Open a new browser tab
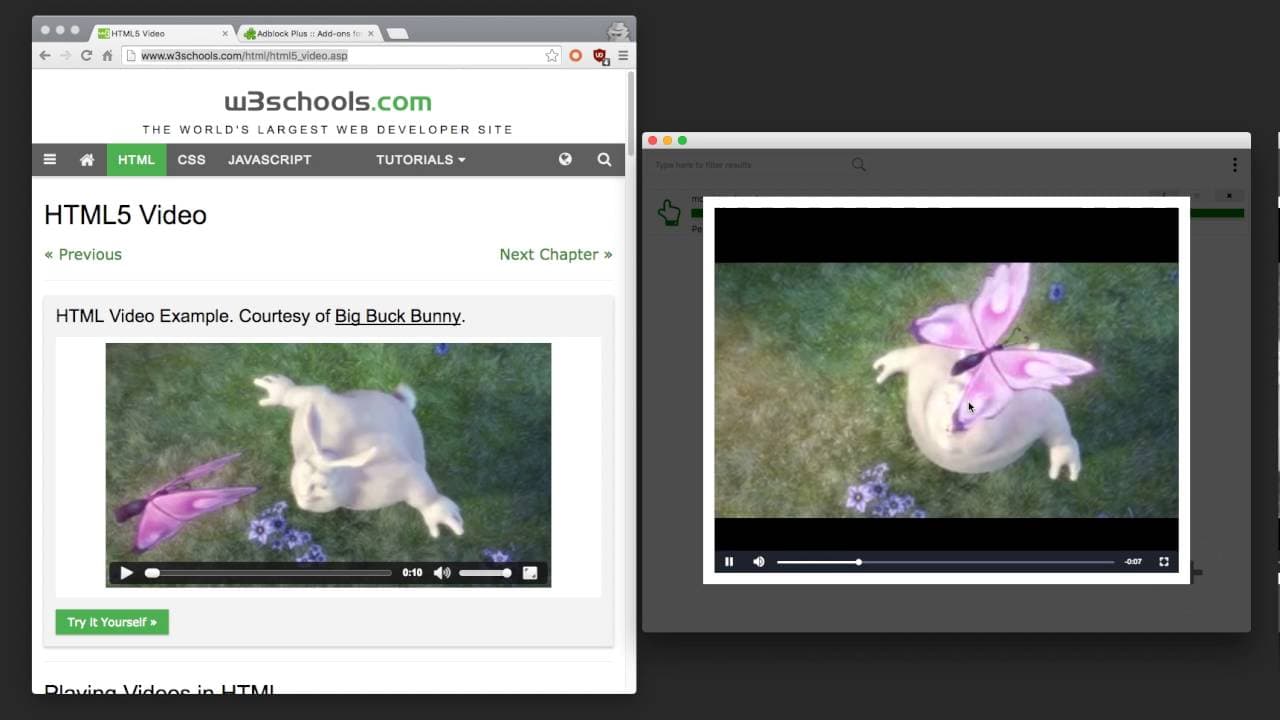 398,34
